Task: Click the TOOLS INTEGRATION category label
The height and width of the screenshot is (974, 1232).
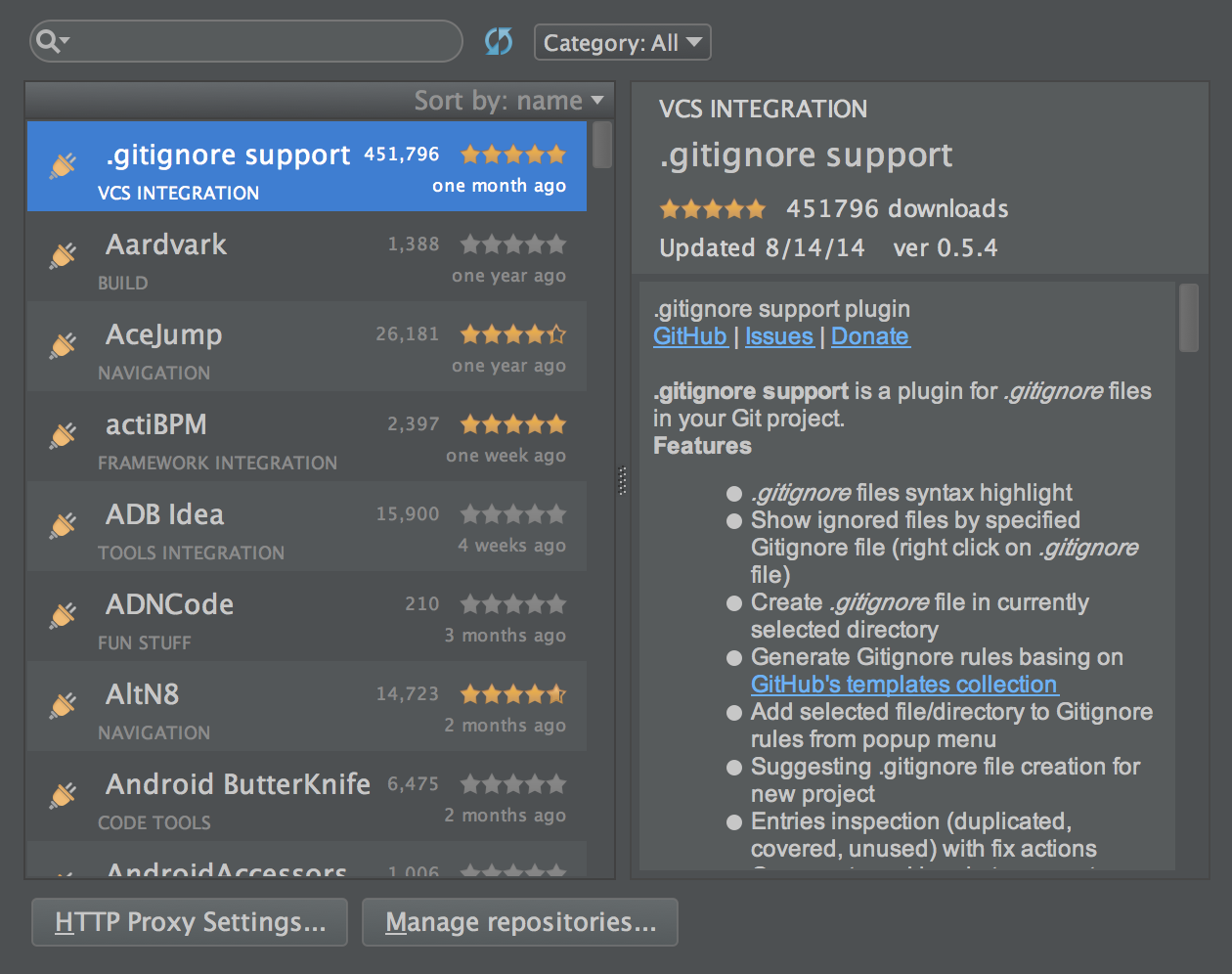Action: (x=192, y=553)
